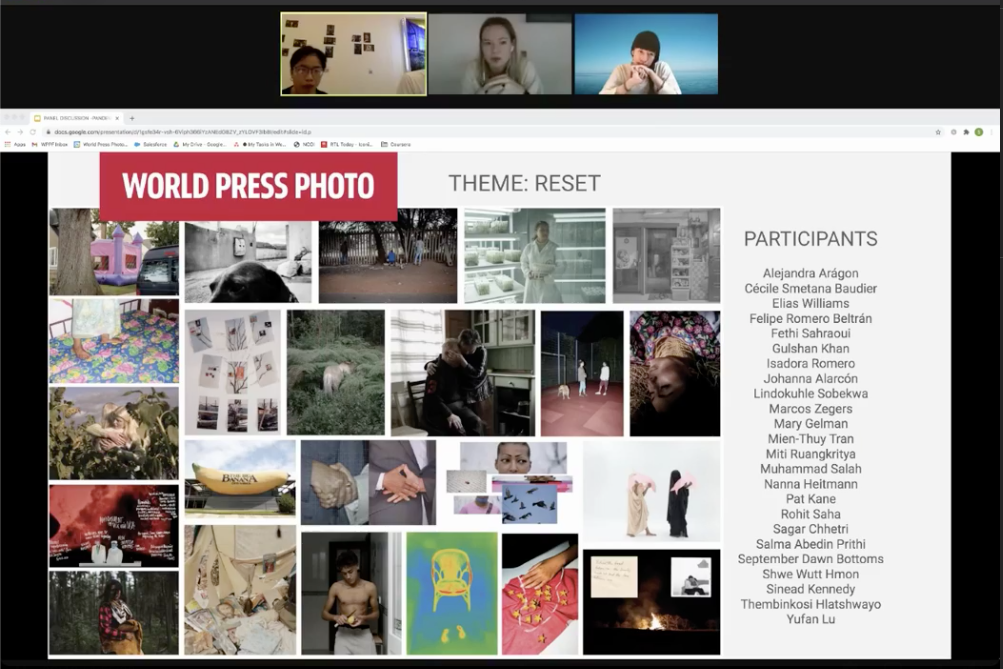Click the name Johanna Alarcón
Image resolution: width=1003 pixels, height=669 pixels.
810,379
